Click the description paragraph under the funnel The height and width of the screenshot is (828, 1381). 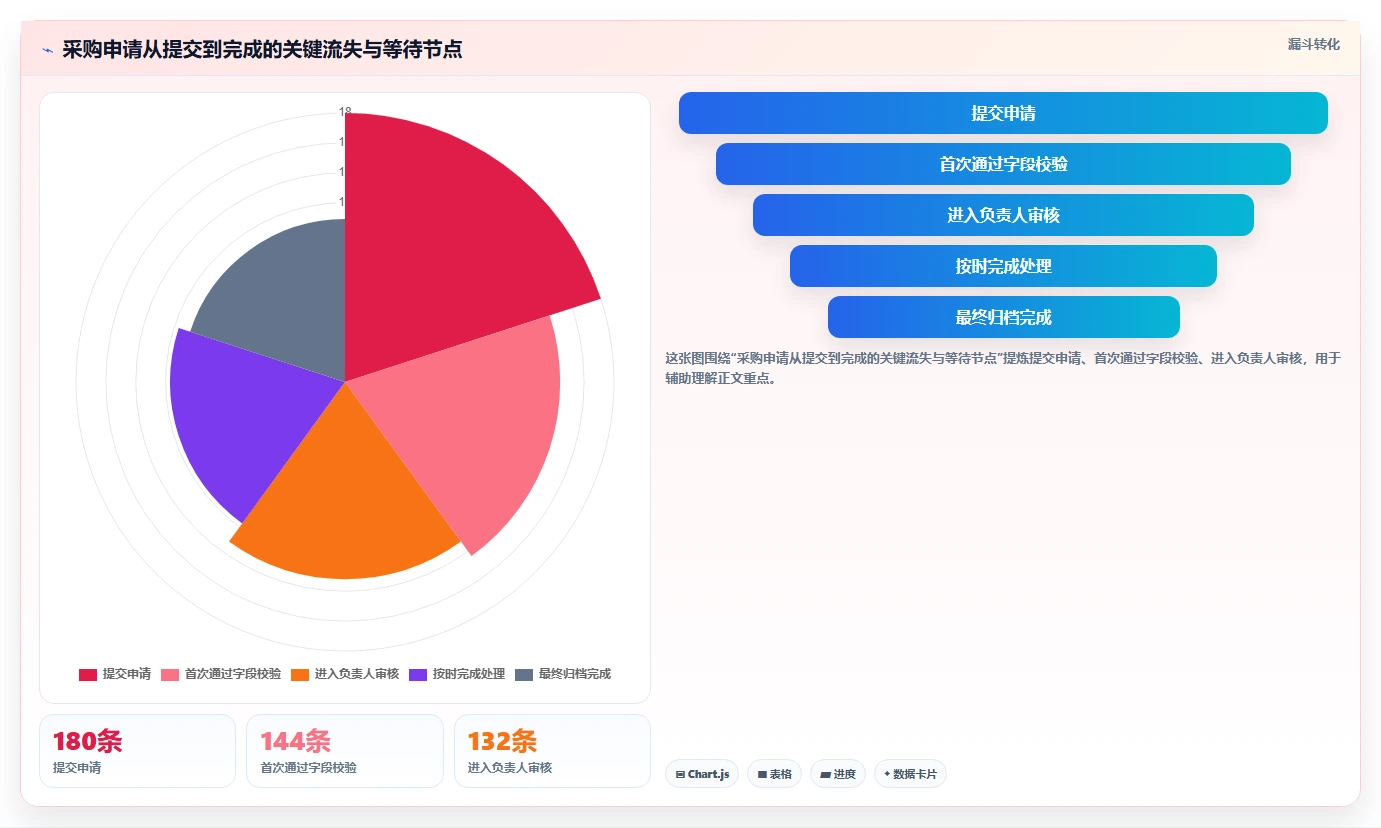tap(1003, 368)
